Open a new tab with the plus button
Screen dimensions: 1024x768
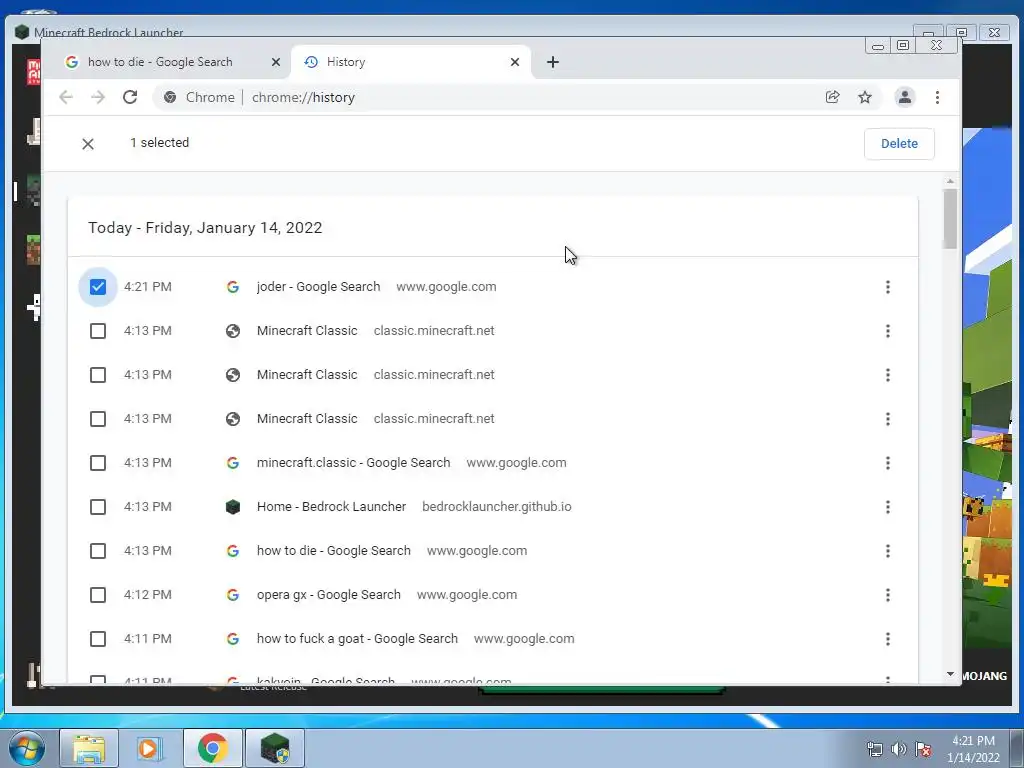pyautogui.click(x=552, y=62)
